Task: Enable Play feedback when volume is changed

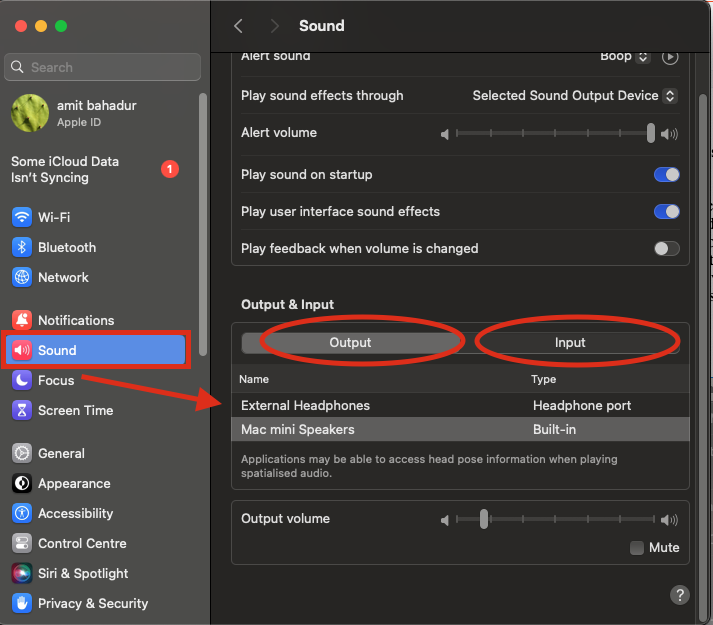Action: [x=667, y=248]
